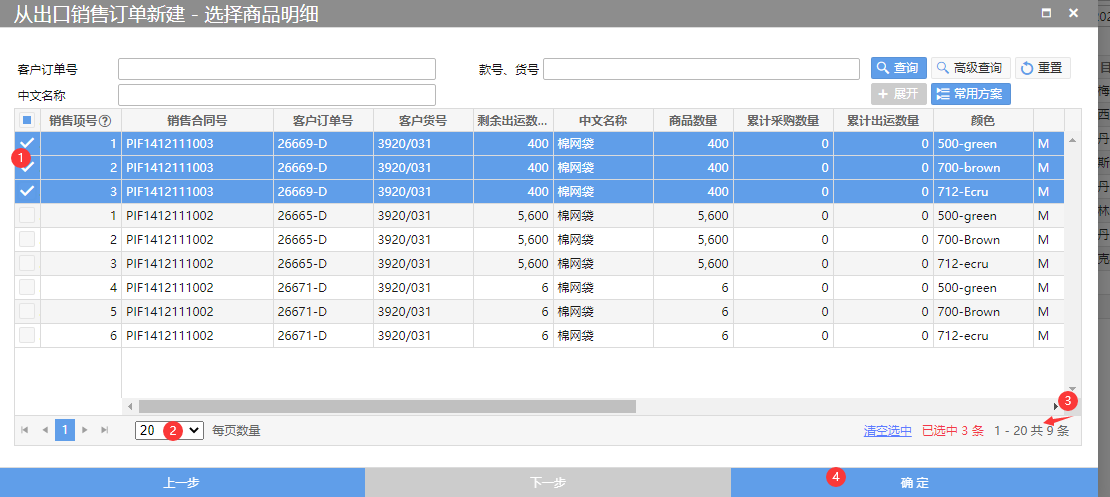1110x497 pixels.
Task: Go to the first page of results
Action: pyautogui.click(x=25, y=430)
